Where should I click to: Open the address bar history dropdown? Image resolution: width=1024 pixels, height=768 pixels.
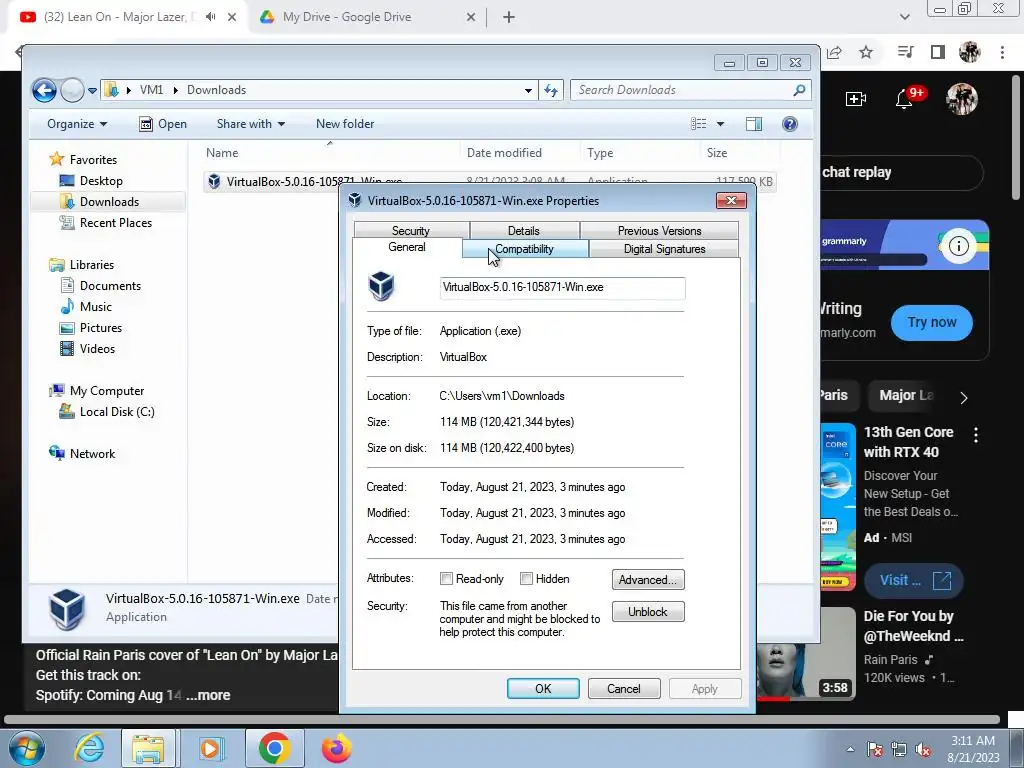point(528,91)
